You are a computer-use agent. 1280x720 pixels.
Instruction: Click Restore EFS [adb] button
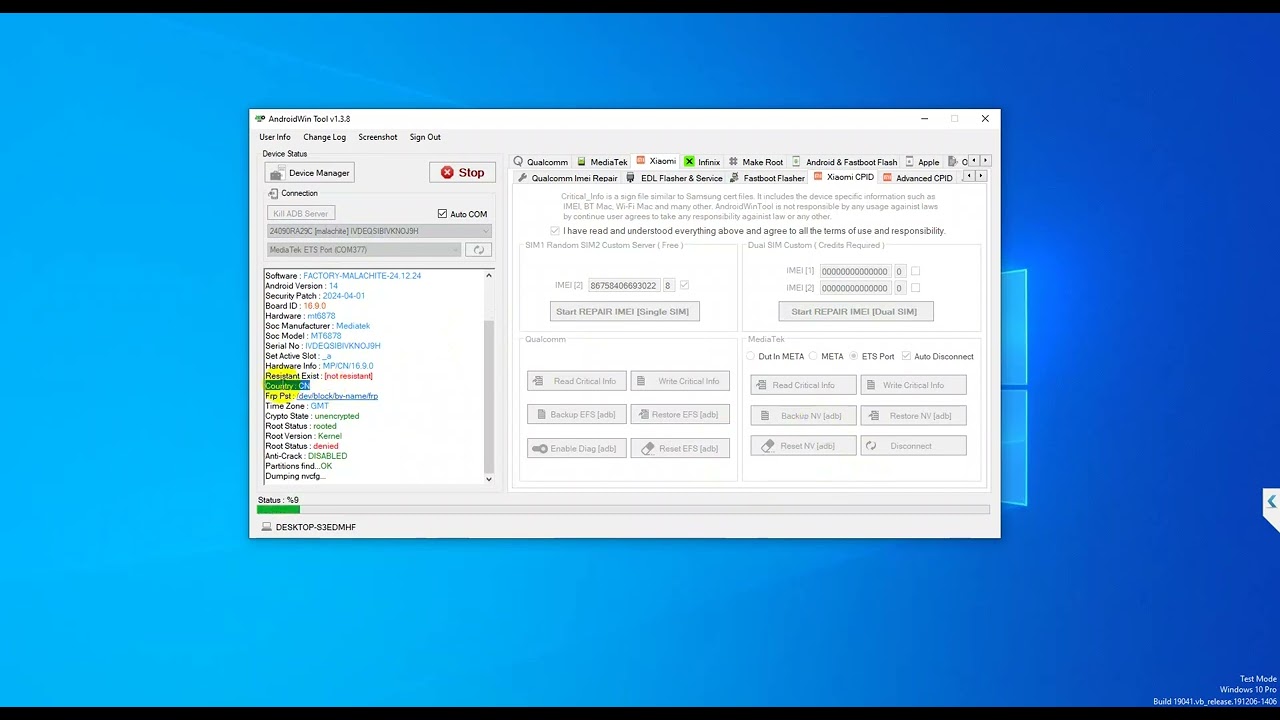(x=680, y=414)
